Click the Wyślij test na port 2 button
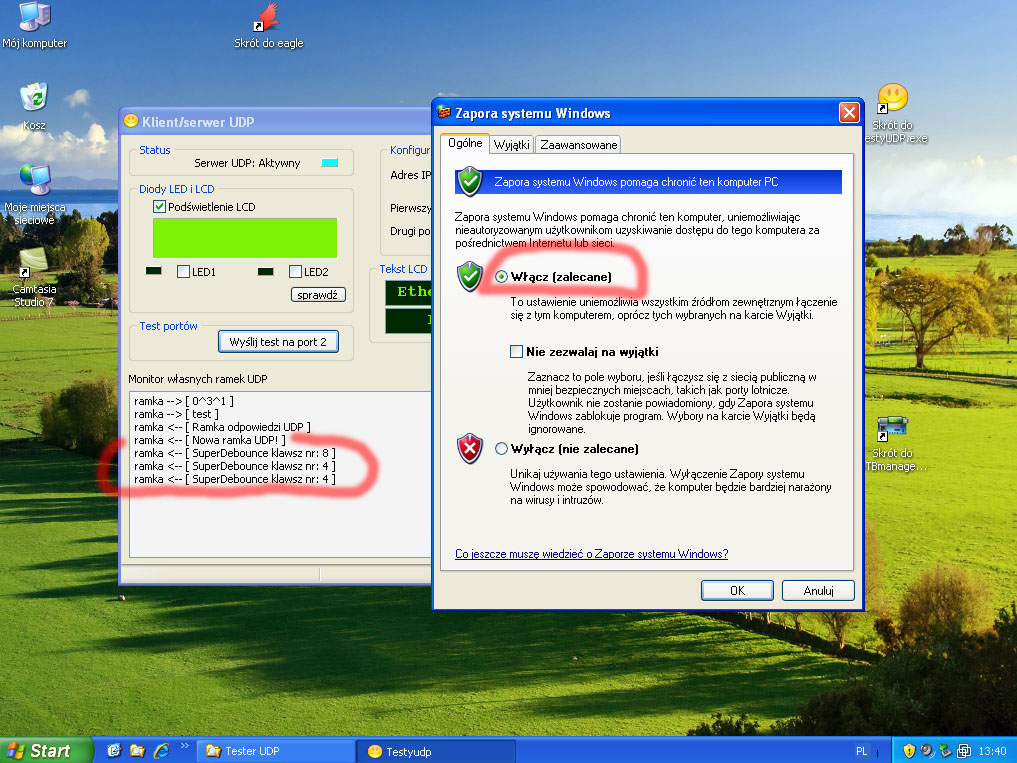Viewport: 1017px width, 763px height. (278, 342)
